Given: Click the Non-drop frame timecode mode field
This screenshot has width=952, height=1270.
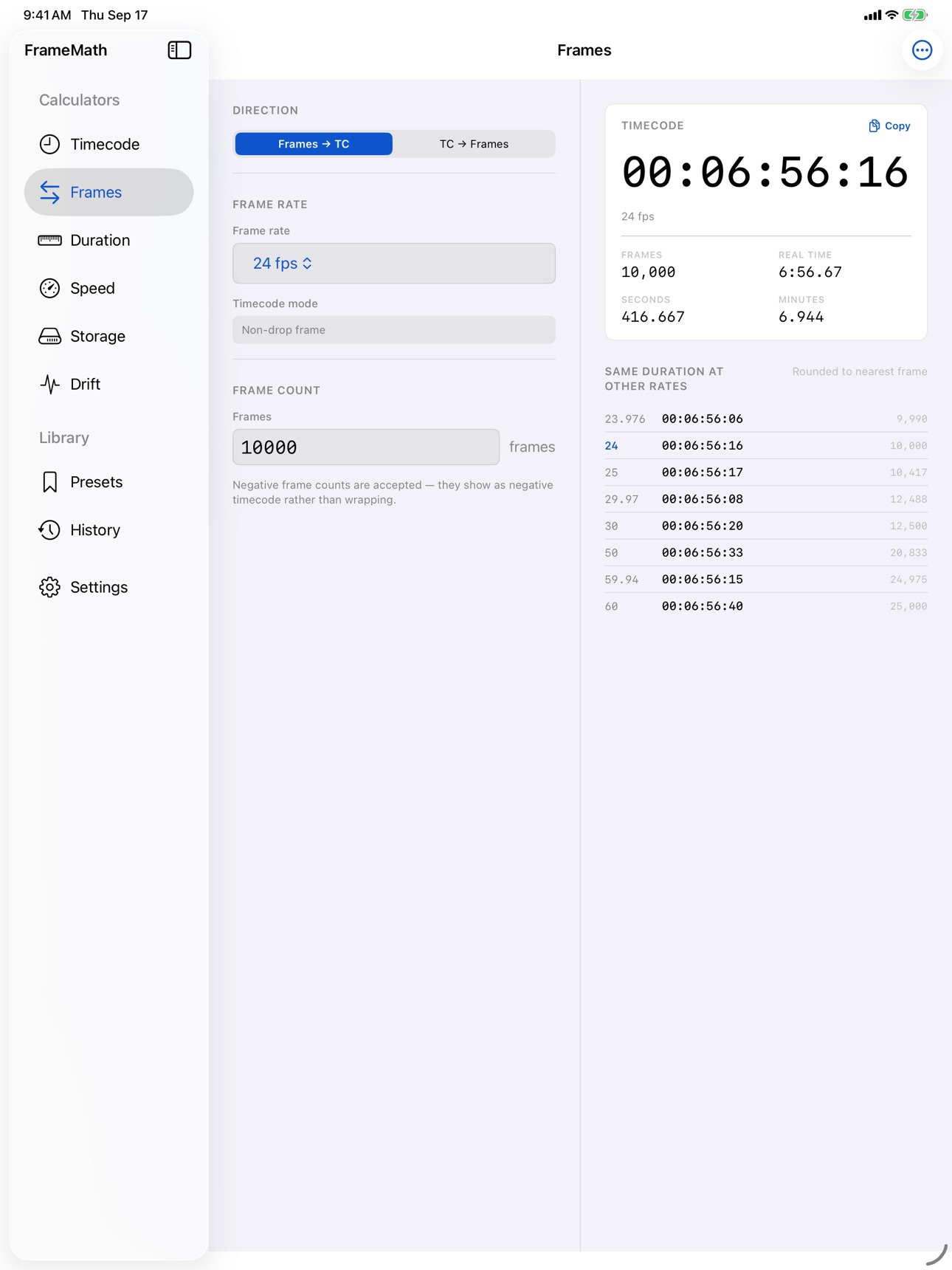Looking at the screenshot, I should pos(394,330).
